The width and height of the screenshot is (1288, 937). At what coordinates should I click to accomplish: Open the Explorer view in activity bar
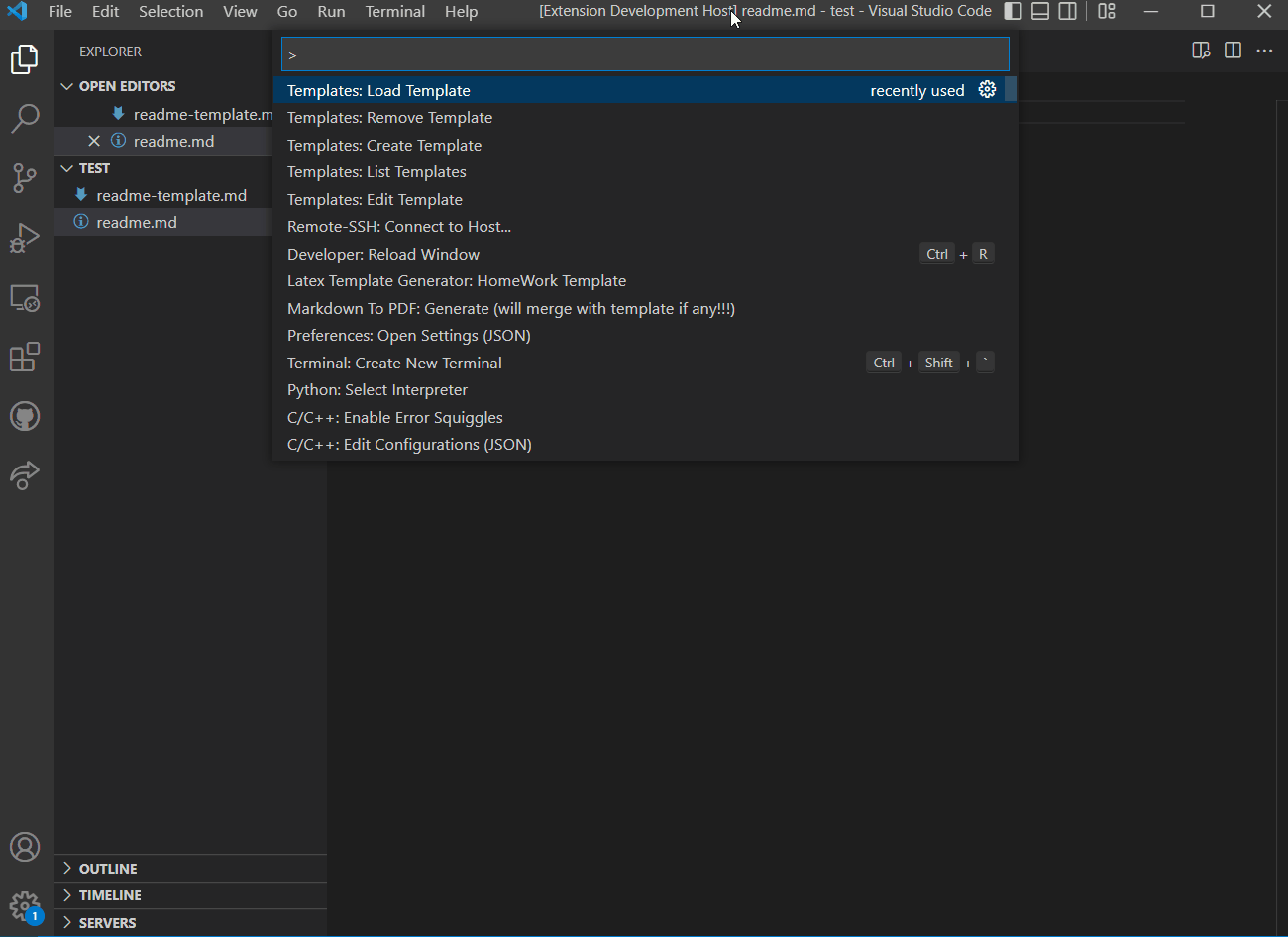(x=25, y=59)
